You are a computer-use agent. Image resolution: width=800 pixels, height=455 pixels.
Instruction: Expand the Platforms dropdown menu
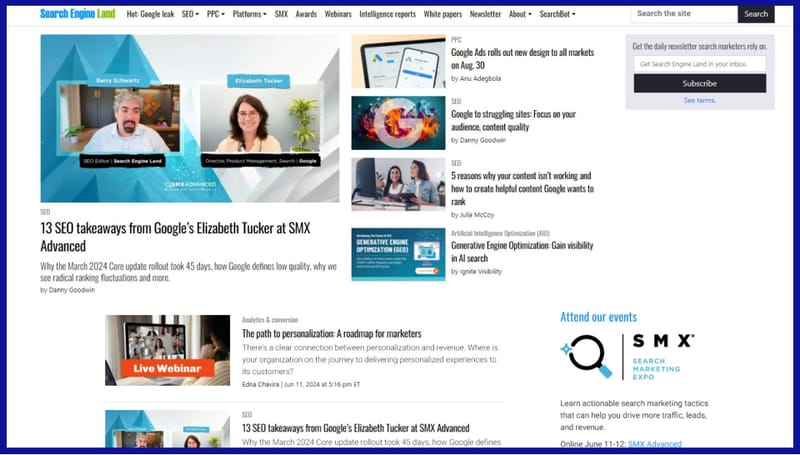tap(250, 15)
